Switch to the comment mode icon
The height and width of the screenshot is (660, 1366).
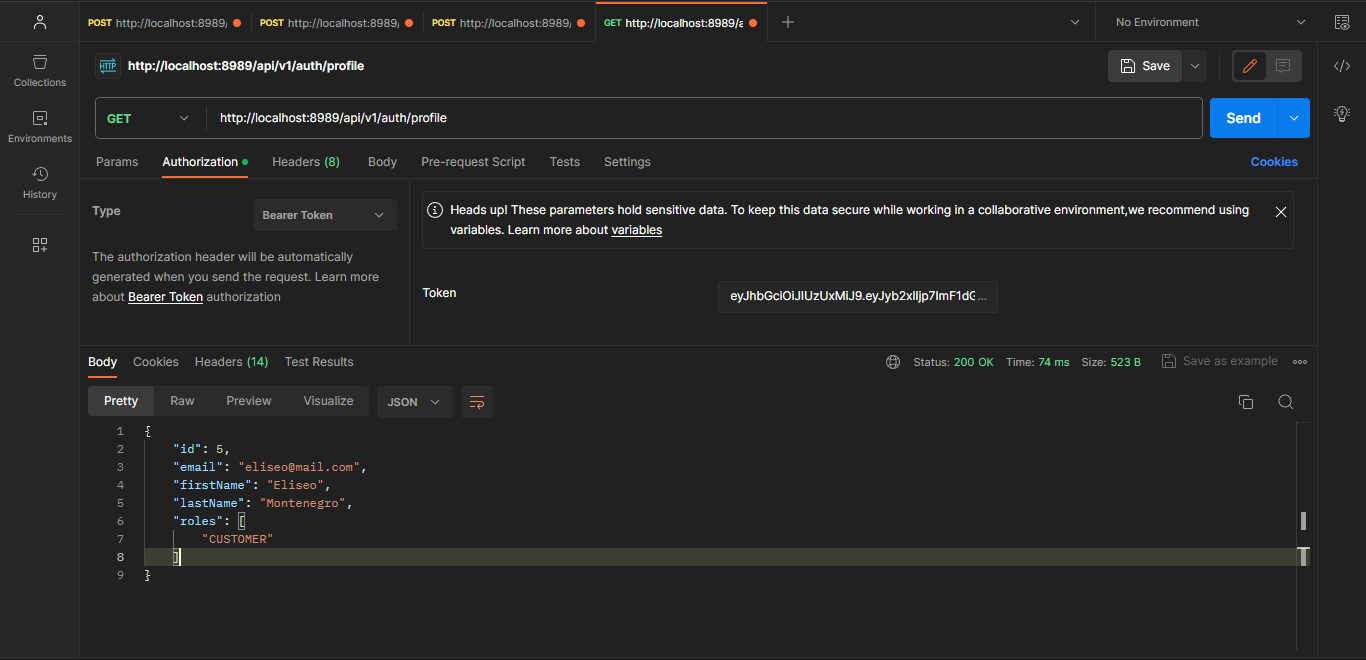[1283, 66]
